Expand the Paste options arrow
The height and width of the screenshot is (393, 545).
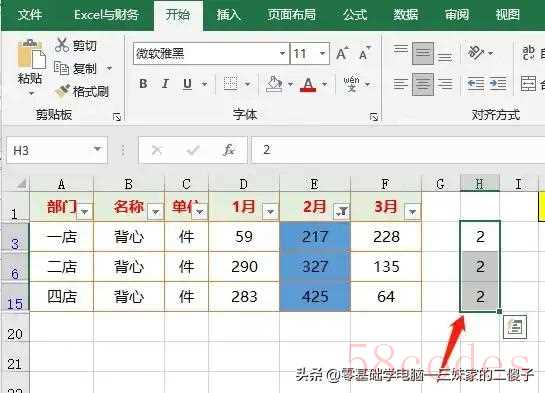pos(31,93)
